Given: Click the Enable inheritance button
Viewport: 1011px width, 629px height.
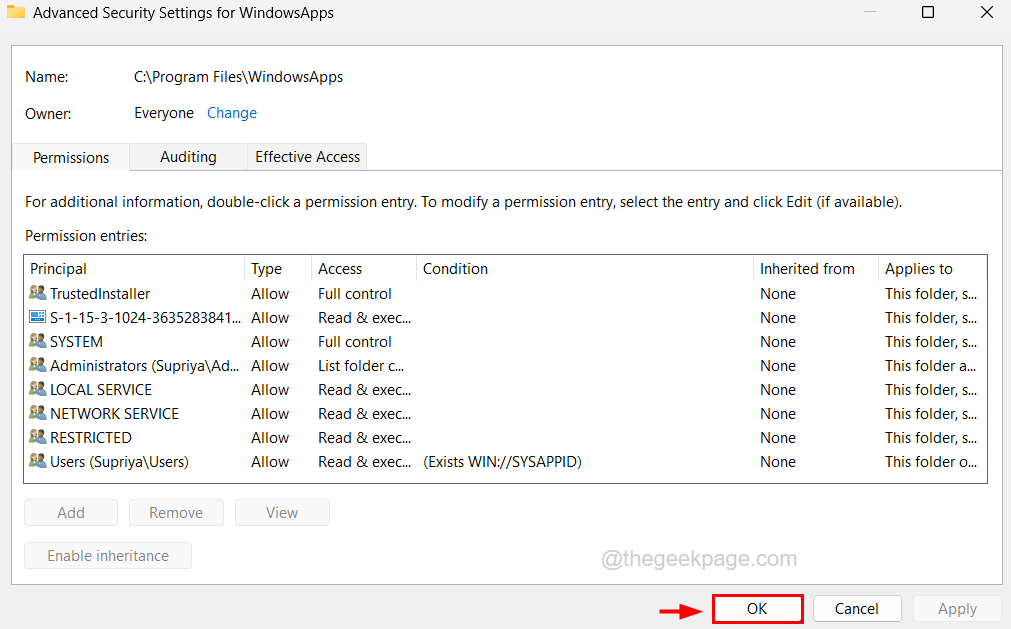Looking at the screenshot, I should pos(108,556).
